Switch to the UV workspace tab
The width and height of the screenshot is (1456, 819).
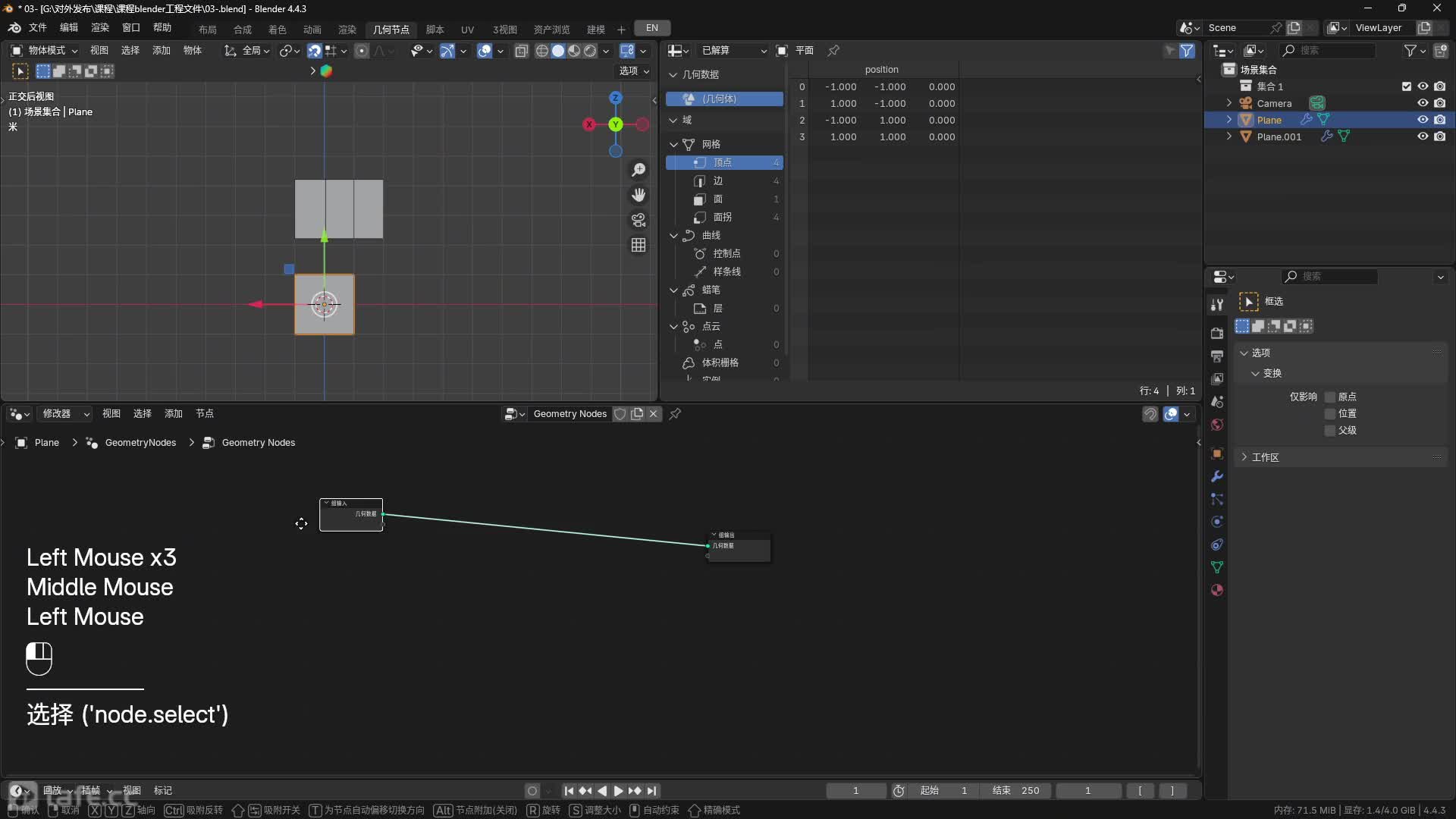467,29
